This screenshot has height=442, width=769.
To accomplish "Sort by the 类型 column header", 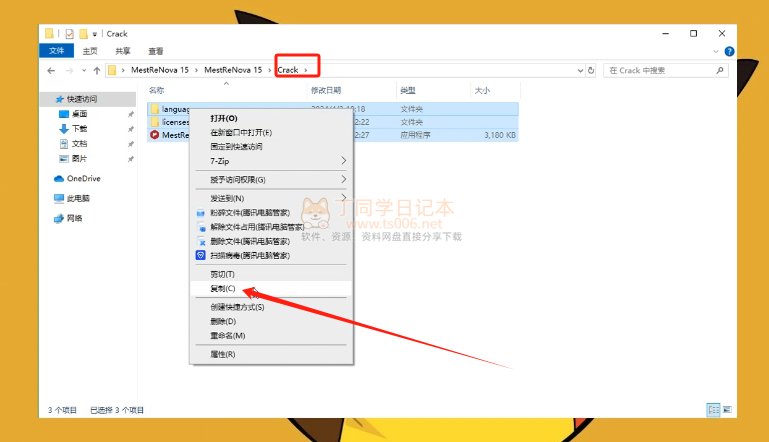I will [x=408, y=90].
